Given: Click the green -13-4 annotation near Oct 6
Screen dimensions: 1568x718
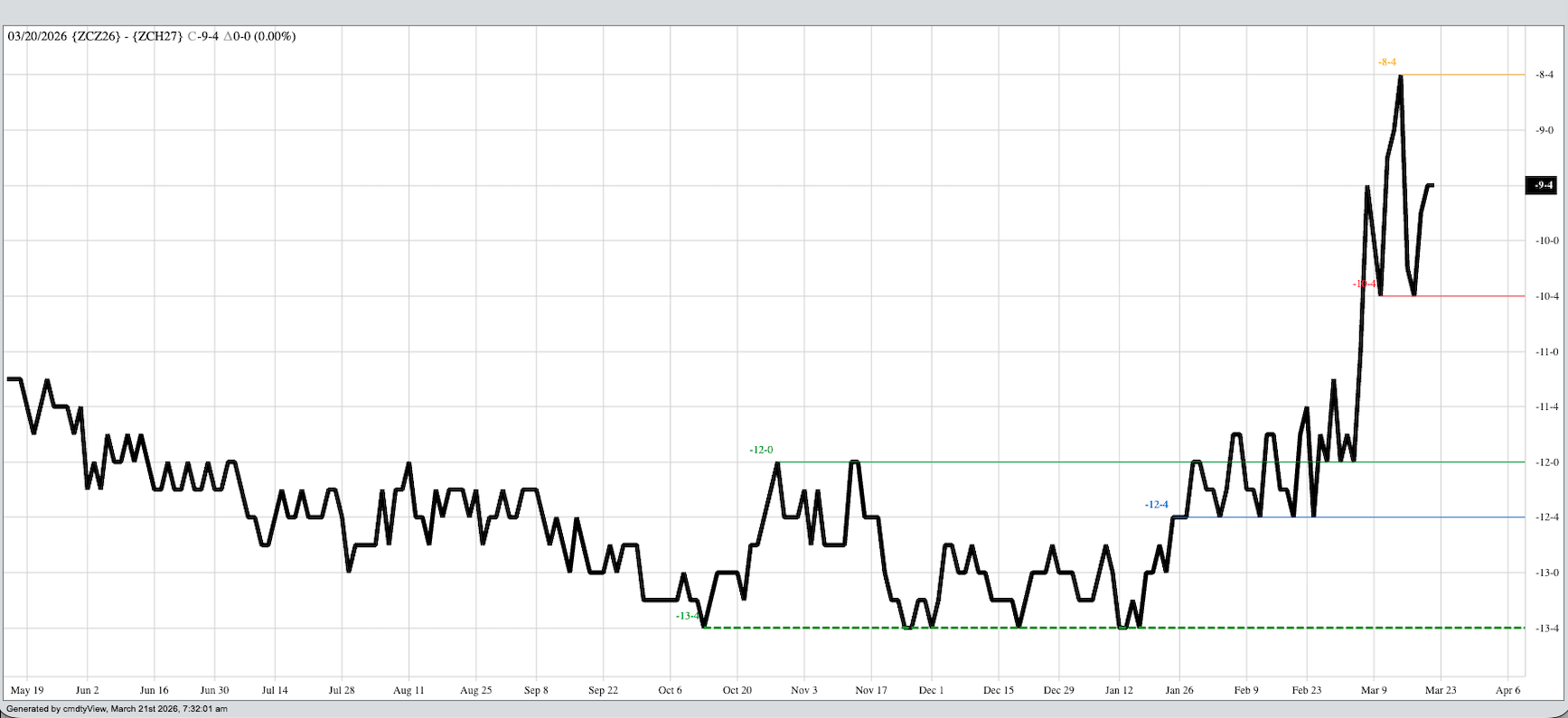Looking at the screenshot, I should click(687, 616).
